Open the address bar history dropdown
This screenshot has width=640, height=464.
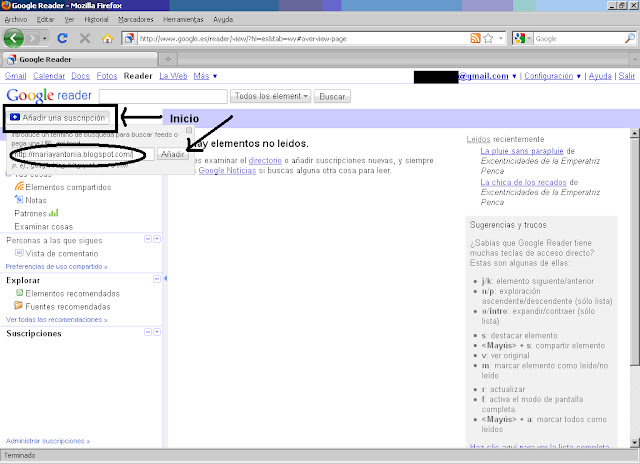click(501, 39)
